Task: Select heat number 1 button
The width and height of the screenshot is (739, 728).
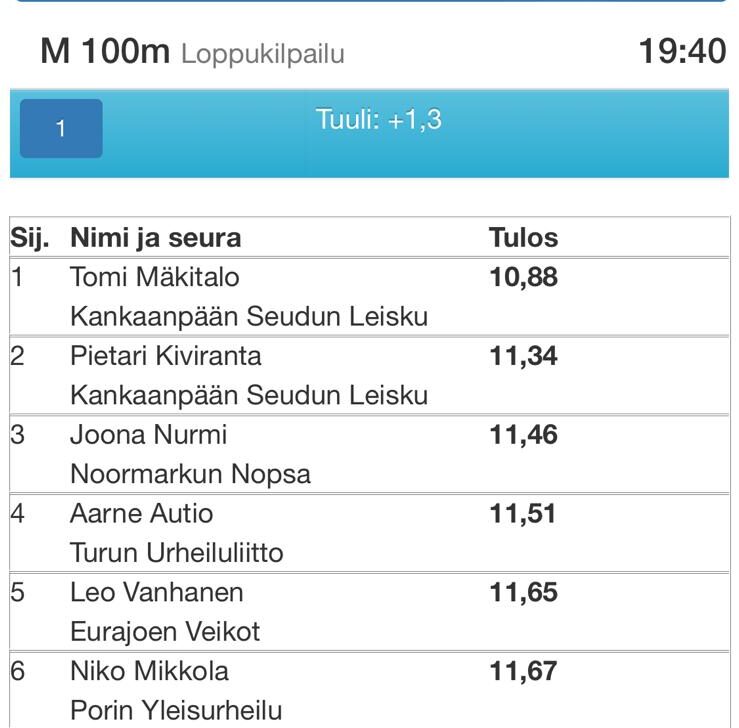Action: tap(61, 128)
